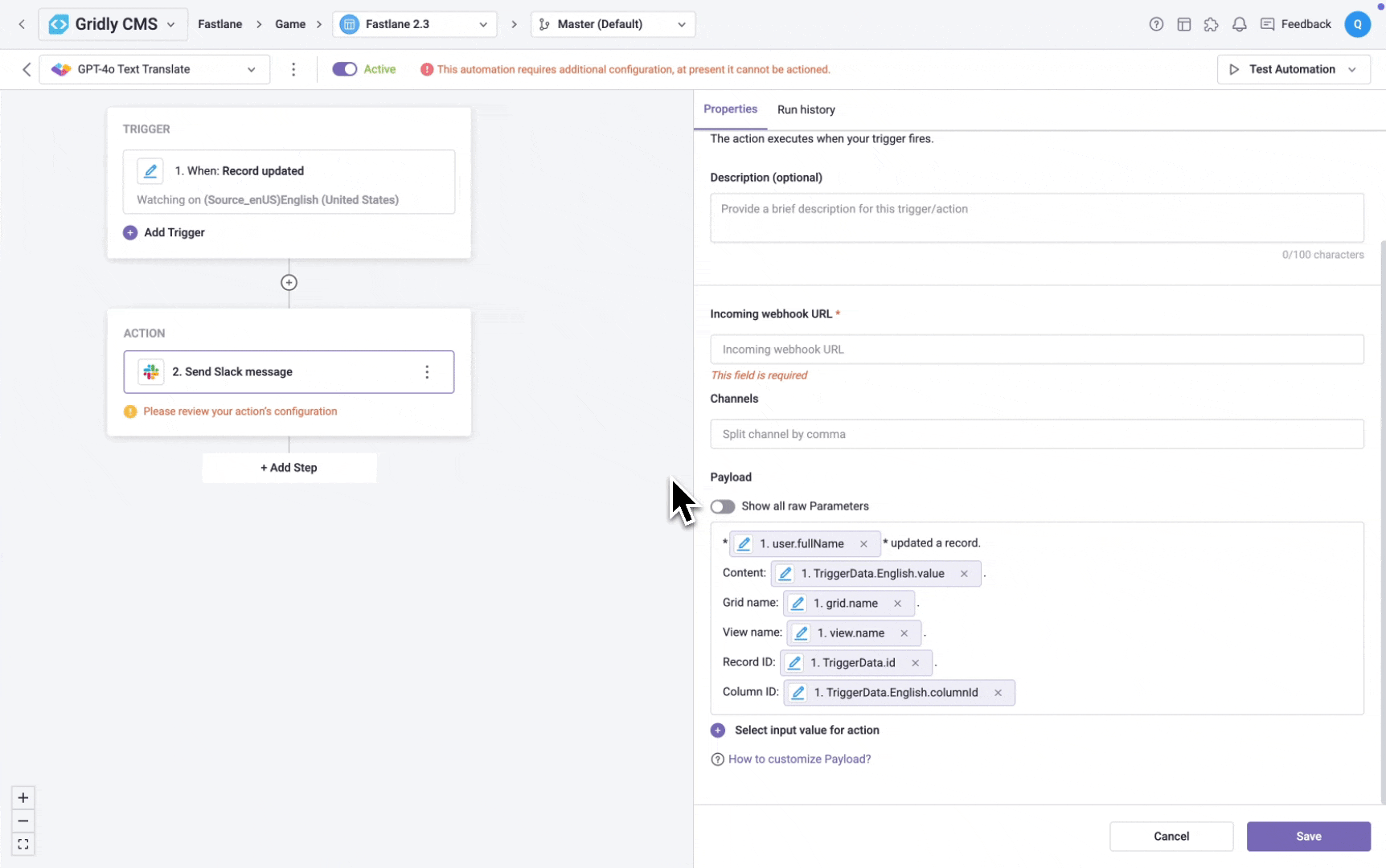Screen dimensions: 1386x868
Task: Click the Save button
Action: tap(1308, 837)
